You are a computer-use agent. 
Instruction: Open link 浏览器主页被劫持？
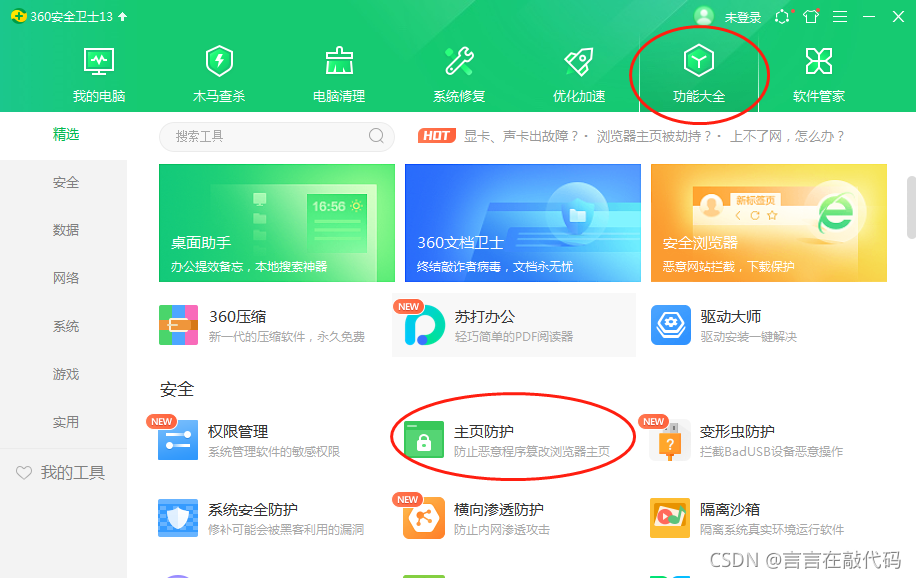(x=654, y=136)
